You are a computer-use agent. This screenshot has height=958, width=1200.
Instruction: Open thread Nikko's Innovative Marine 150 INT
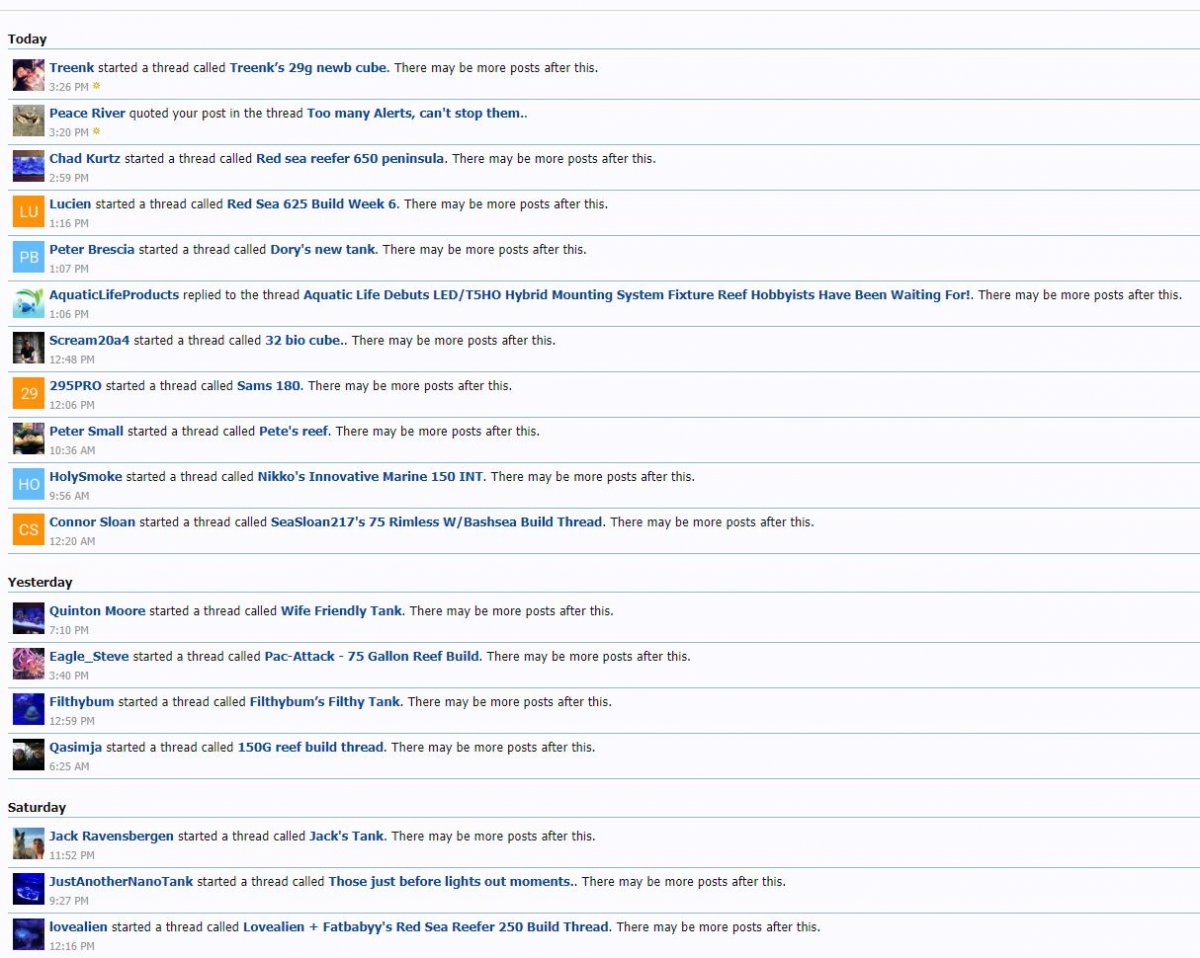[371, 476]
